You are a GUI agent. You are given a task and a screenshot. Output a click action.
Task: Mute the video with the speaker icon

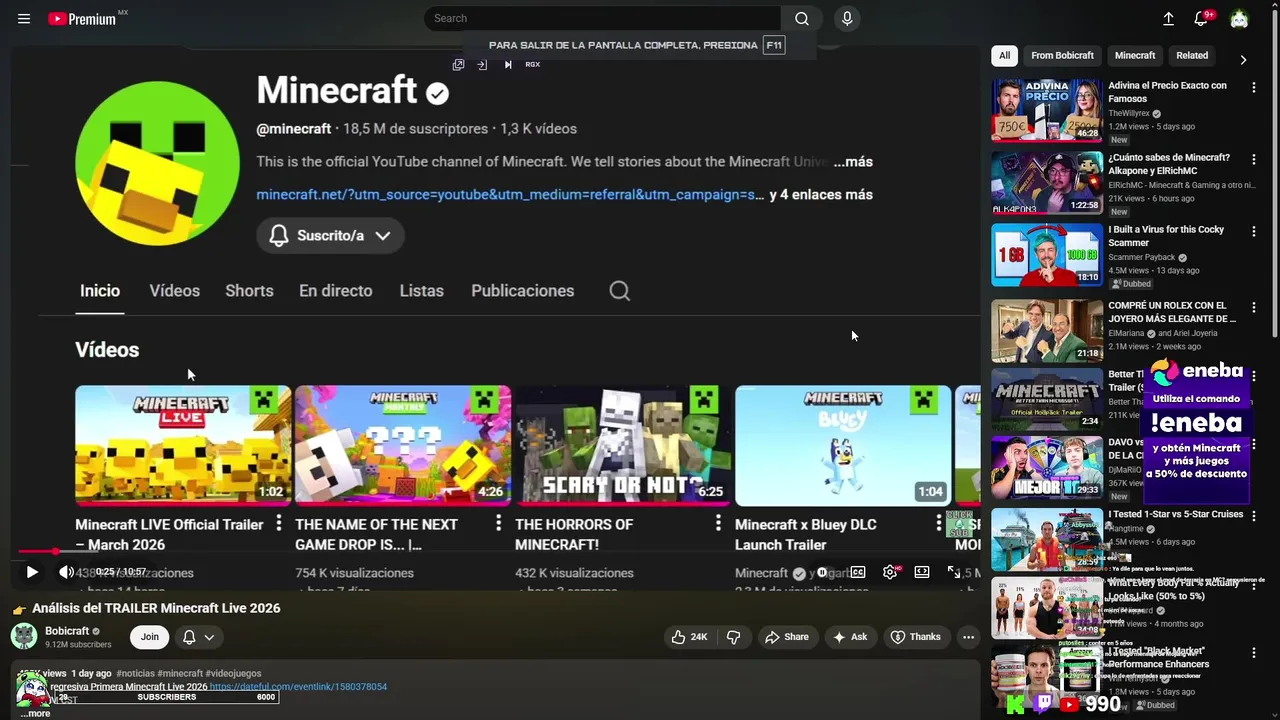[x=66, y=572]
